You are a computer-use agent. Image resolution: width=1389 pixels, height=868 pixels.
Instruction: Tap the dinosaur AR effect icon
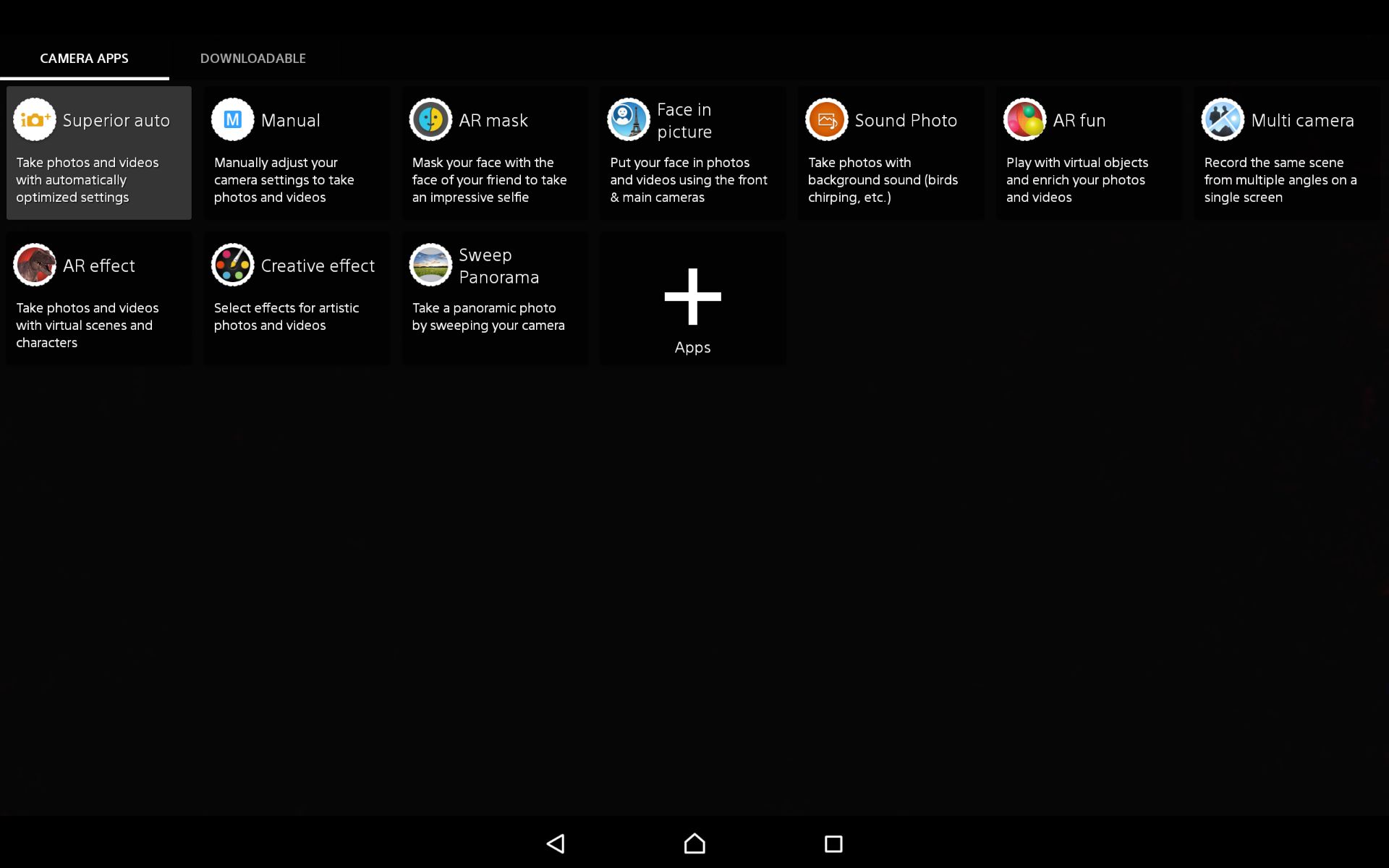(x=34, y=265)
